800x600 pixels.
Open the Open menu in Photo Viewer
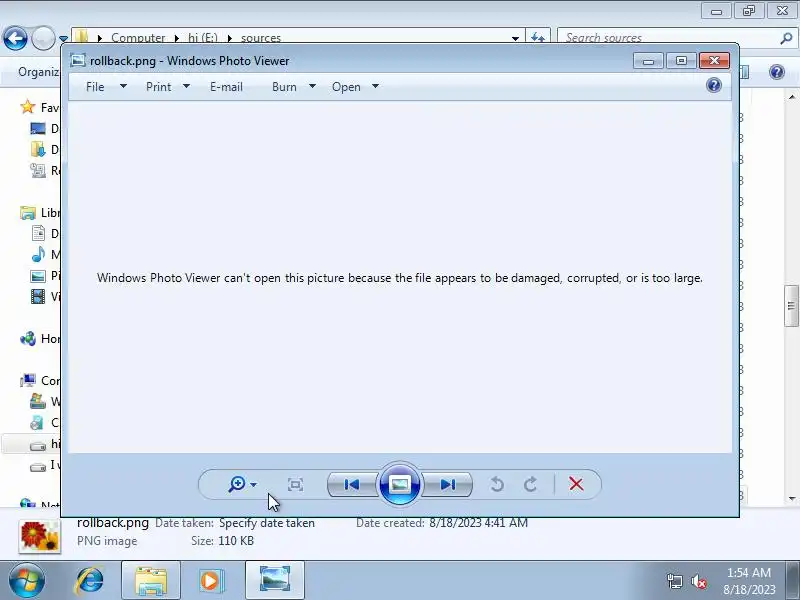click(x=346, y=87)
